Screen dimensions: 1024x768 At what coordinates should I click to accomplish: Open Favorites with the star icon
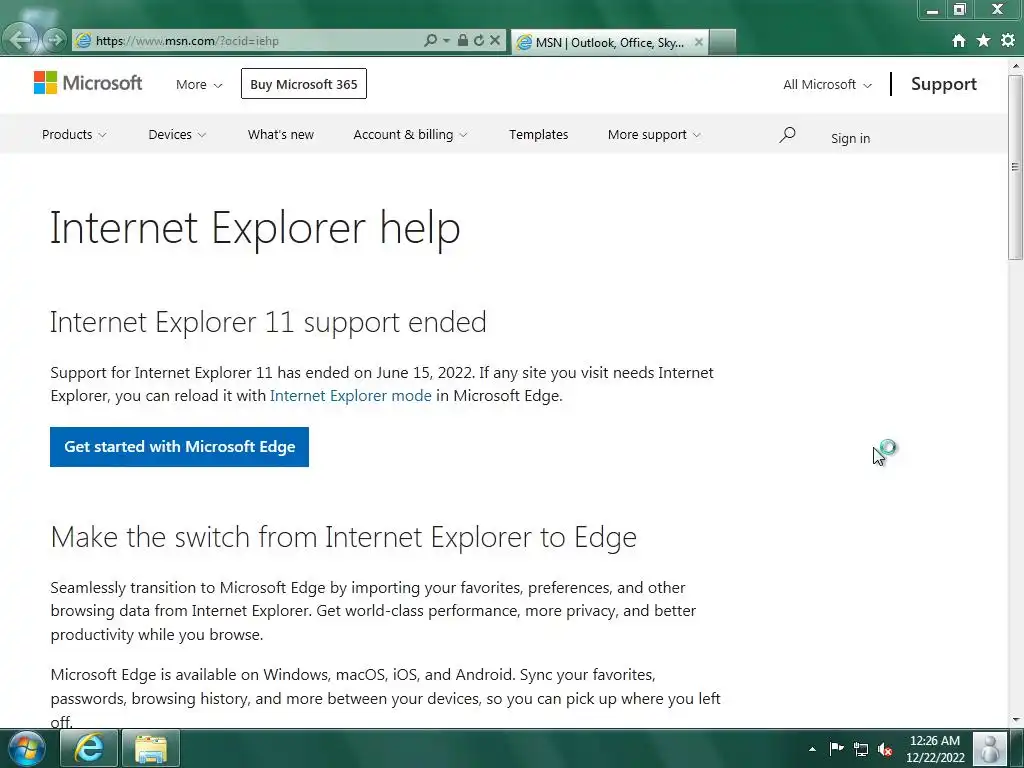[x=984, y=40]
